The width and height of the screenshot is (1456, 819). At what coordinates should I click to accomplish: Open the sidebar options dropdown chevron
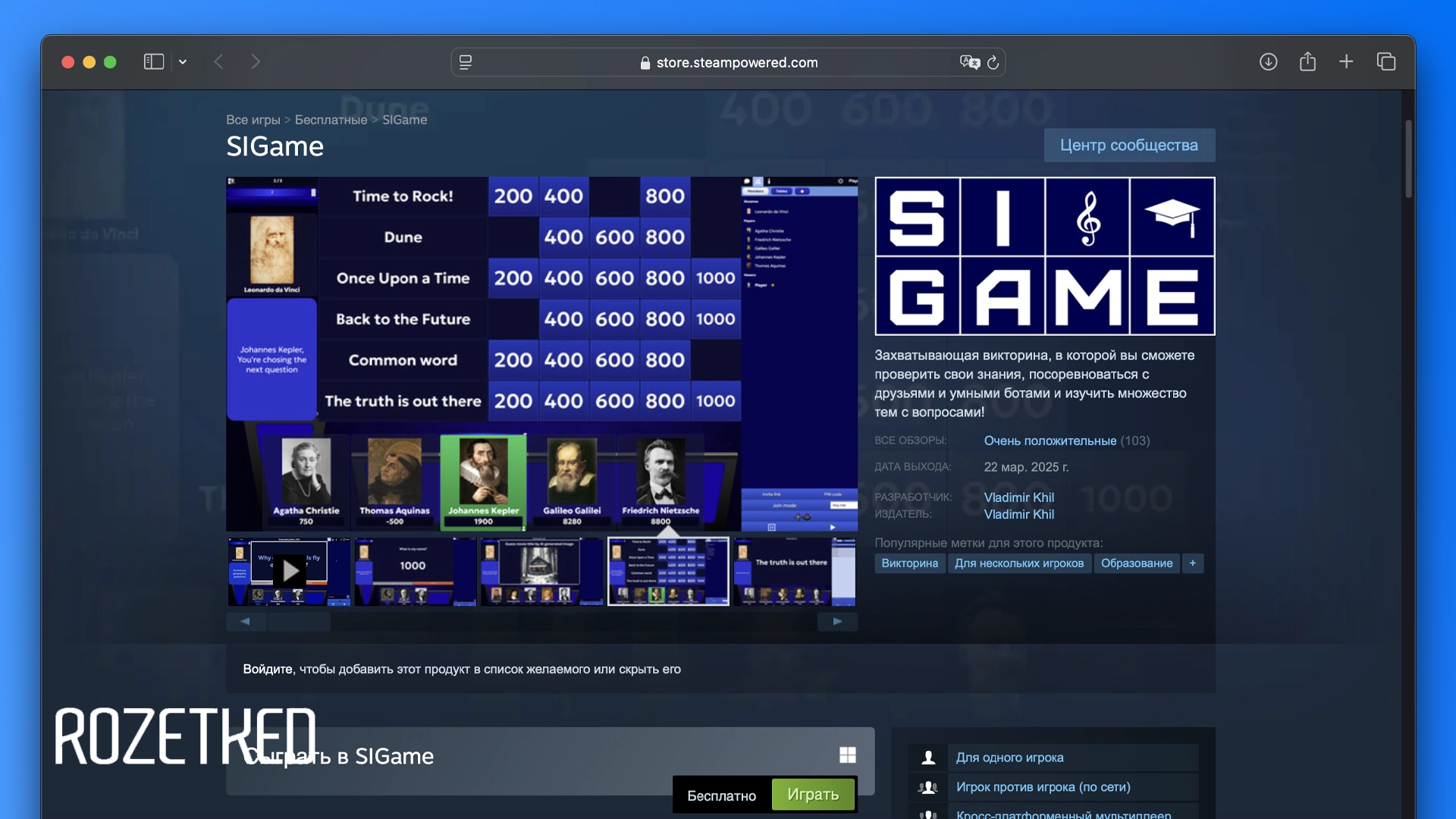[183, 62]
